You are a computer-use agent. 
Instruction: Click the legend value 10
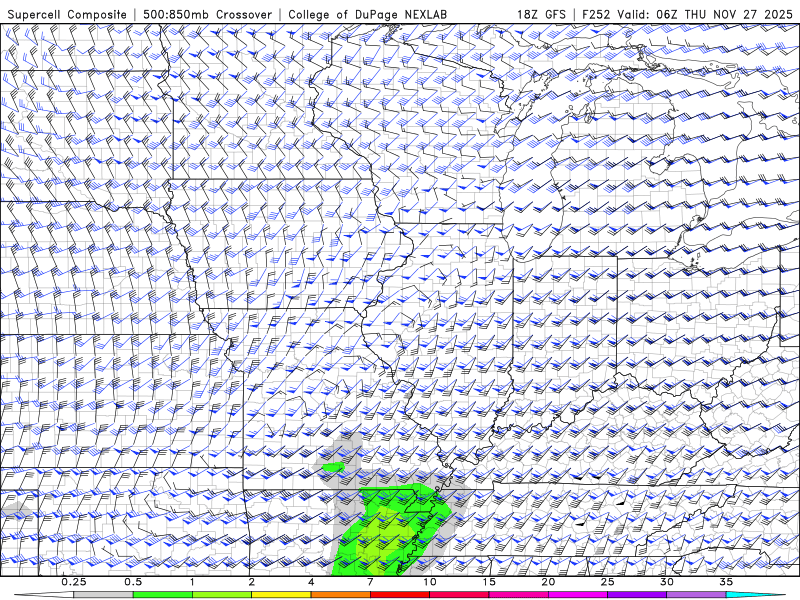point(430,582)
